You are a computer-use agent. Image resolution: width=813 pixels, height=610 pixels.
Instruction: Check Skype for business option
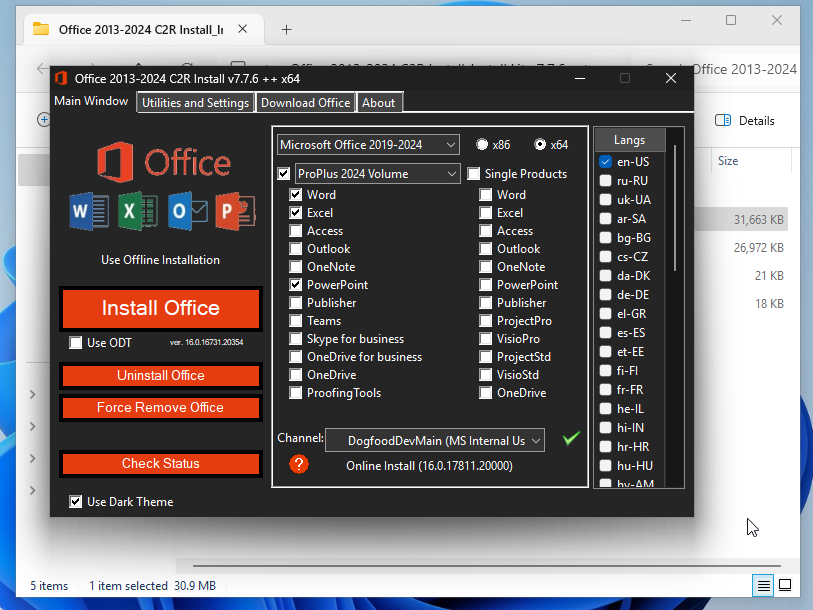[x=296, y=339]
